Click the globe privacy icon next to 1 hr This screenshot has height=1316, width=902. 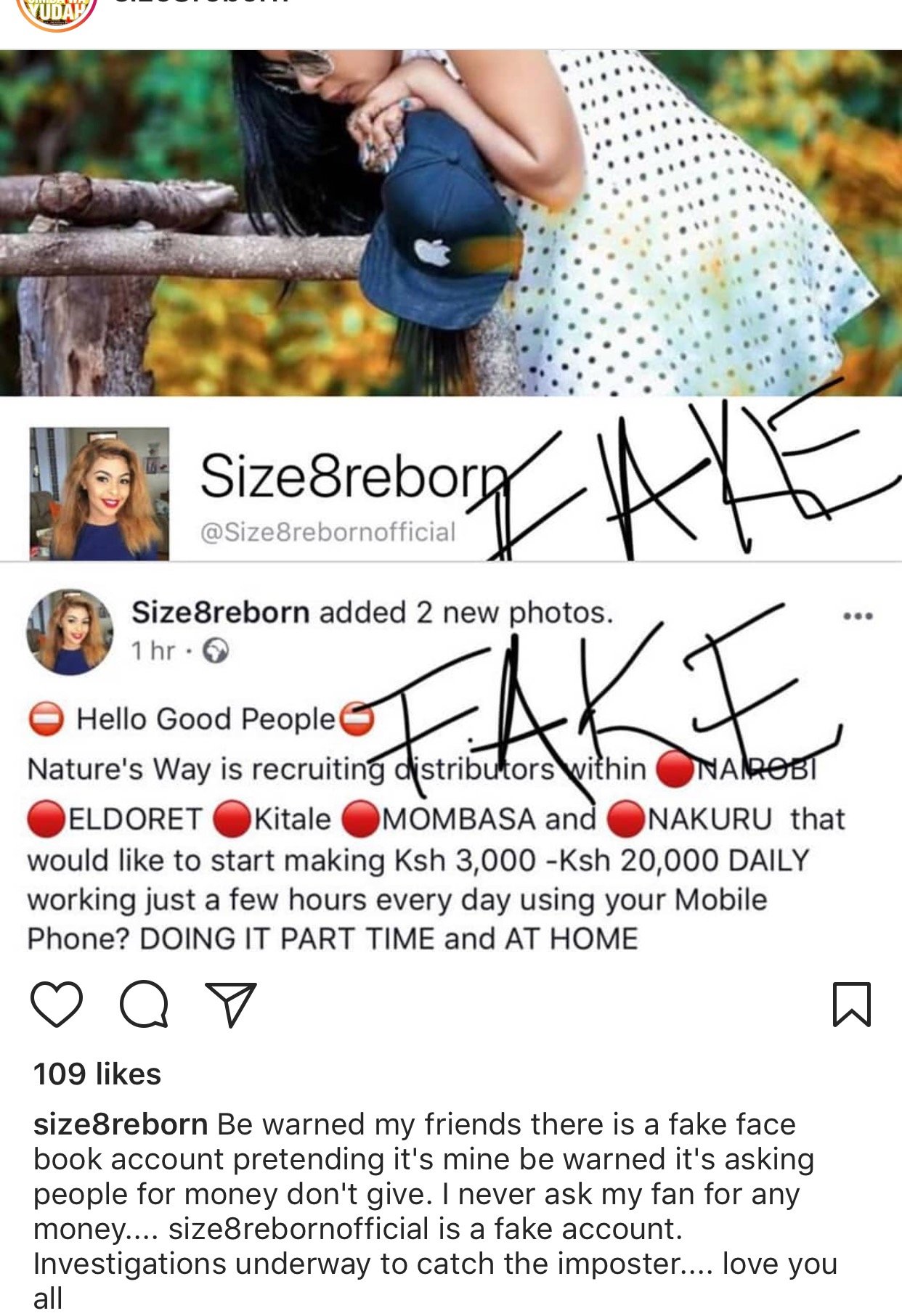[215, 651]
